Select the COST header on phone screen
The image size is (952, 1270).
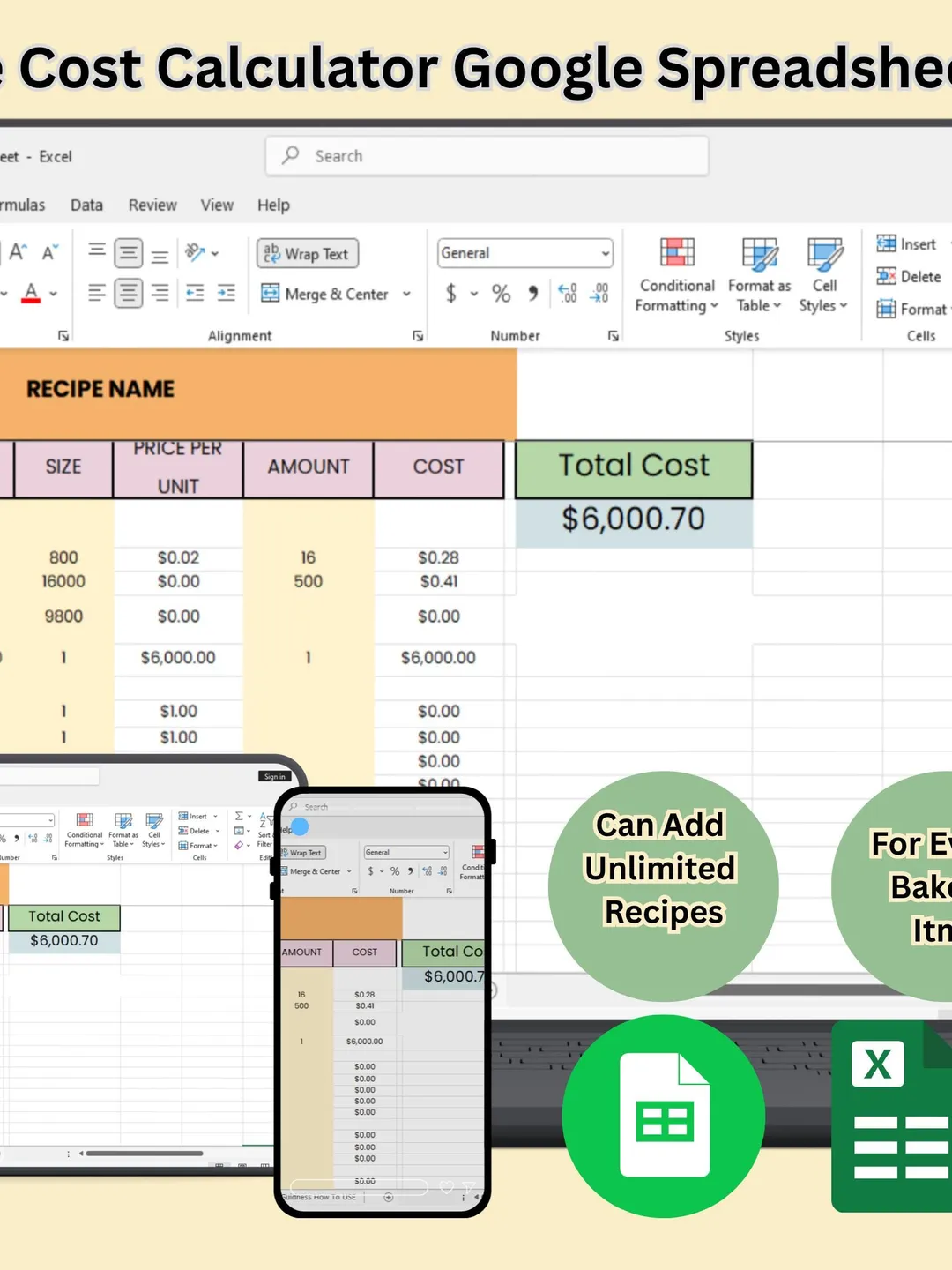pos(364,952)
